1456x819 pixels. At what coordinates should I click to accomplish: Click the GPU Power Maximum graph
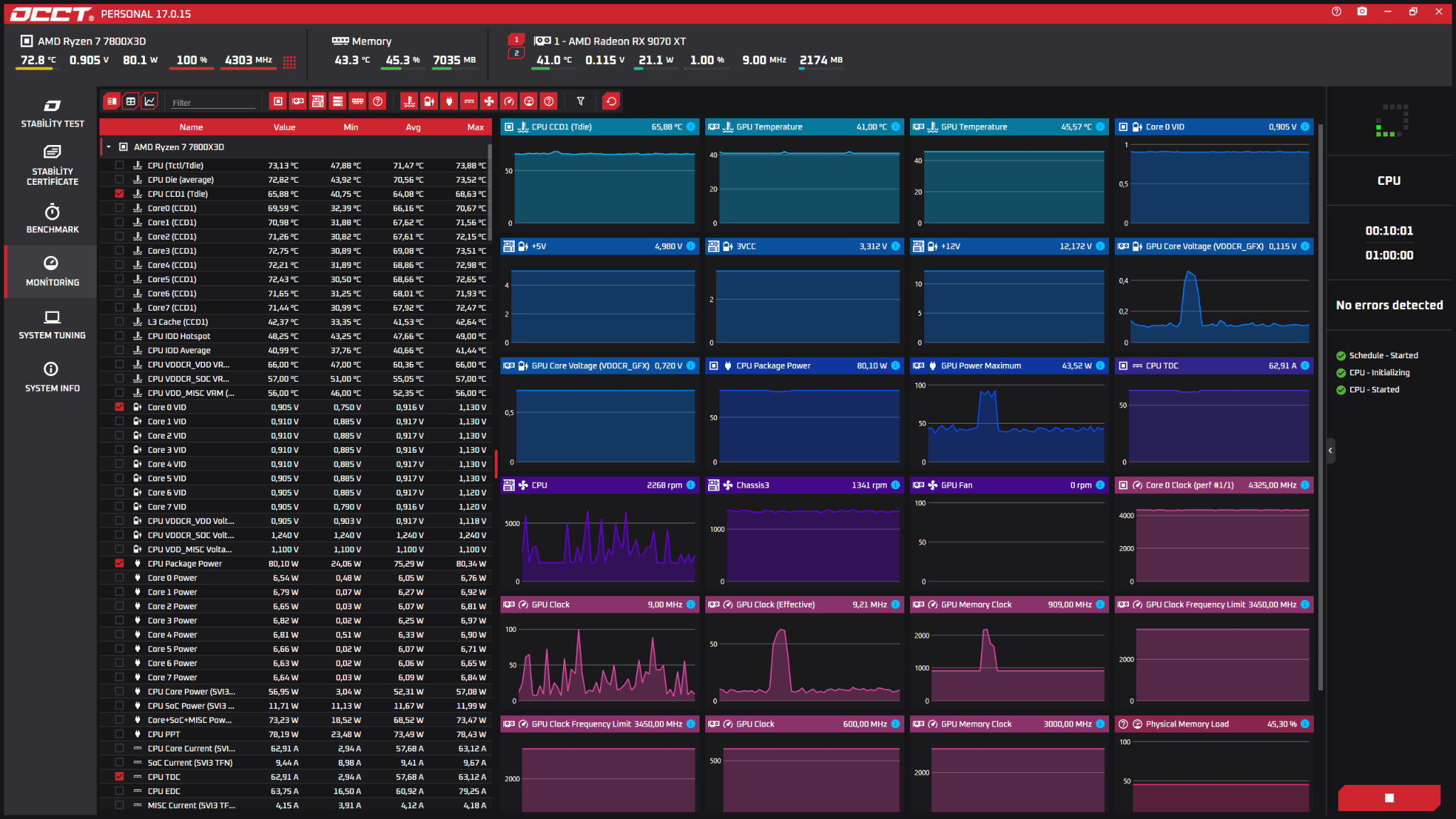[1010, 419]
